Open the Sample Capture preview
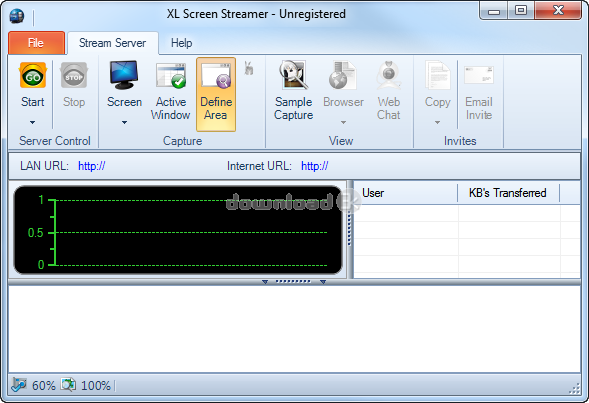This screenshot has height=403, width=589. [x=293, y=75]
